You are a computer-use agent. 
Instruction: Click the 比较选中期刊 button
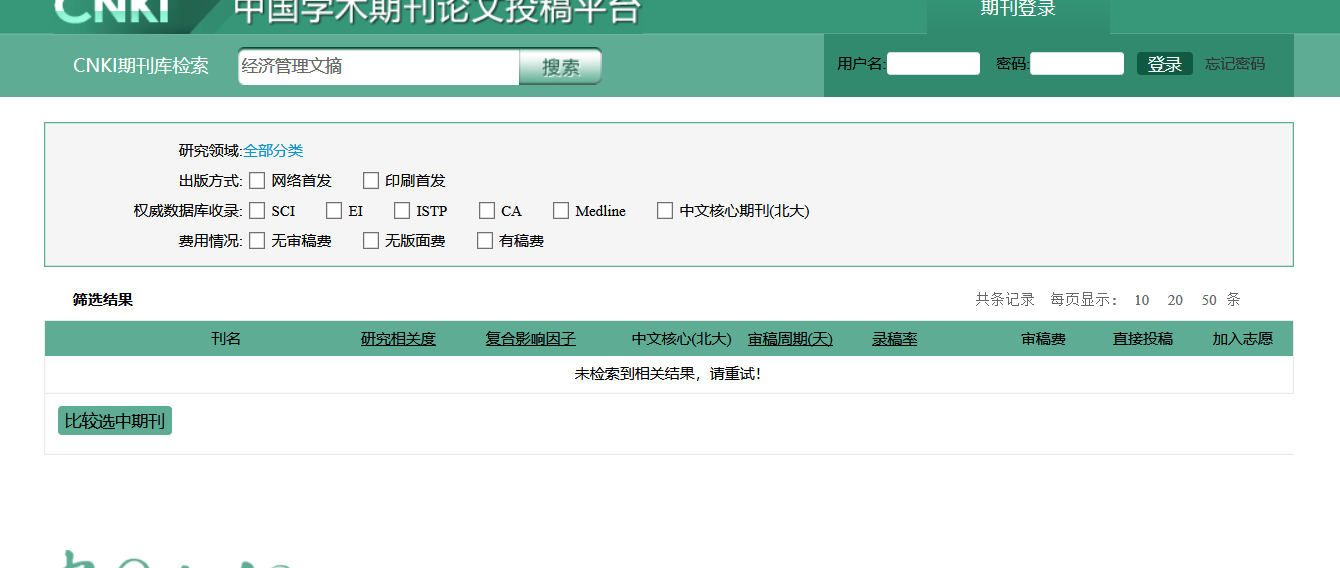pos(115,421)
